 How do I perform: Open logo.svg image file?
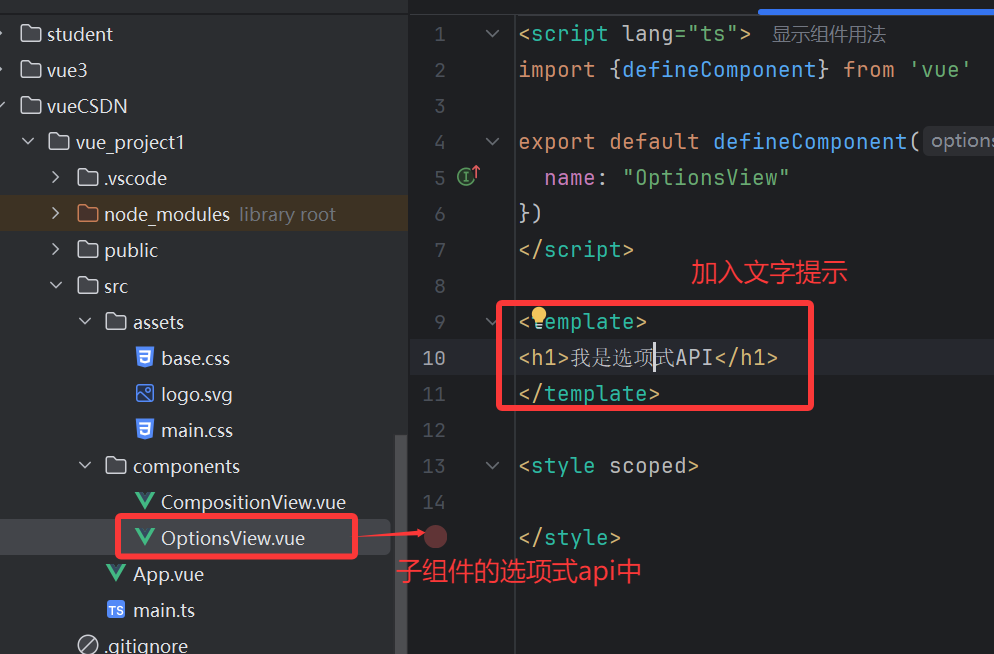(197, 395)
